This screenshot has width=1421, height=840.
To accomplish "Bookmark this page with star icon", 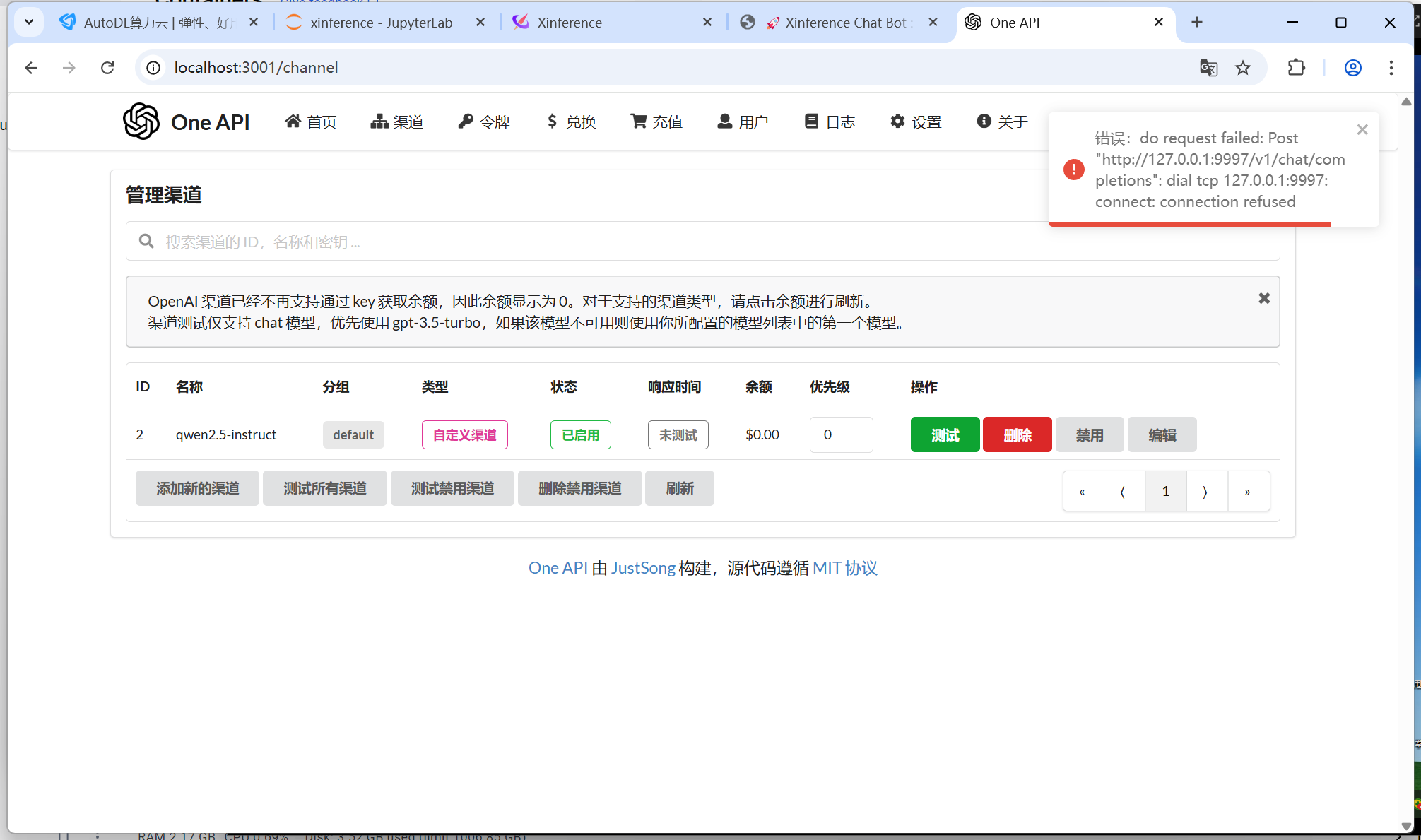I will (x=1243, y=68).
